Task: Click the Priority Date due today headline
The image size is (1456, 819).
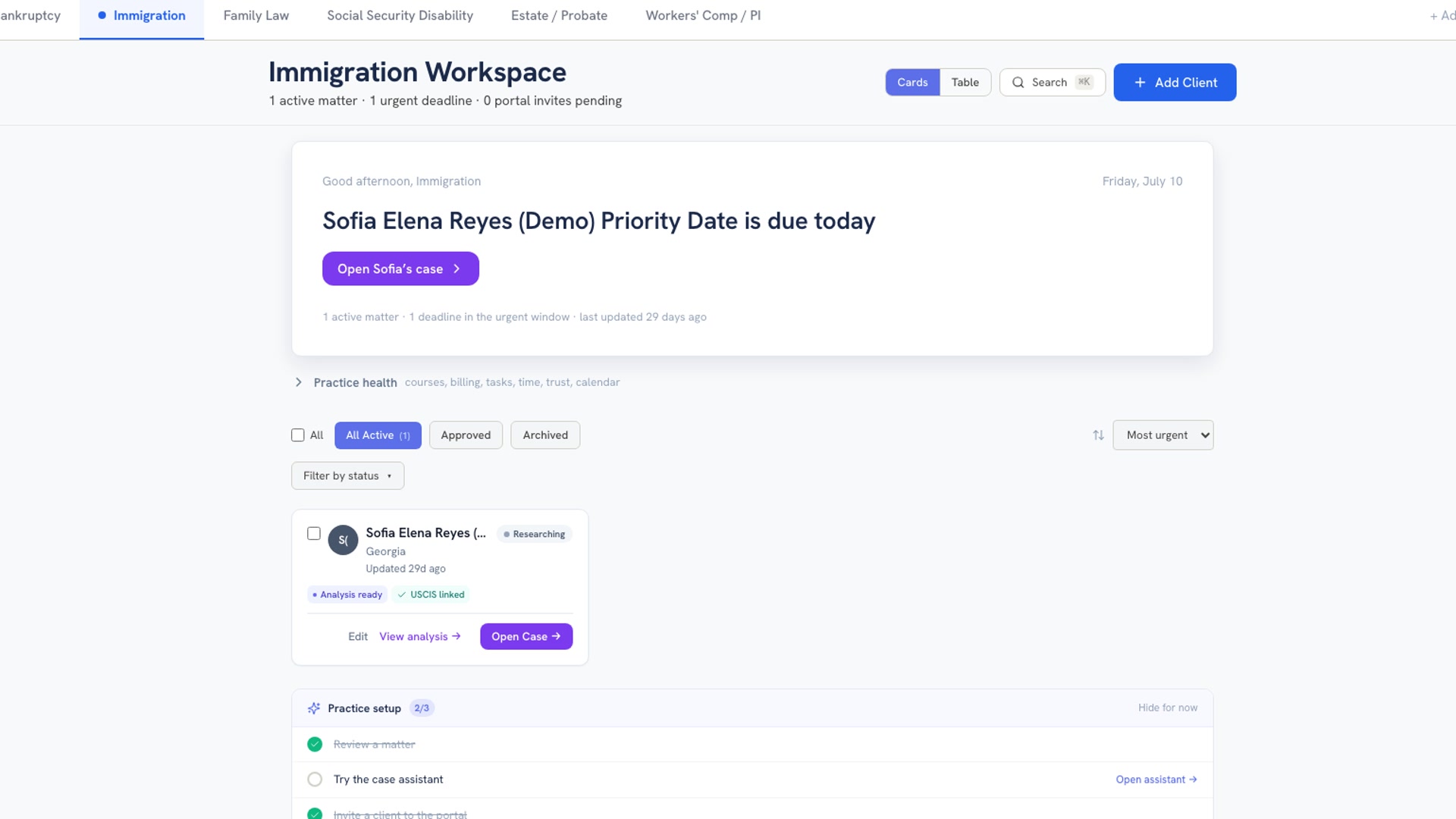Action: point(598,221)
